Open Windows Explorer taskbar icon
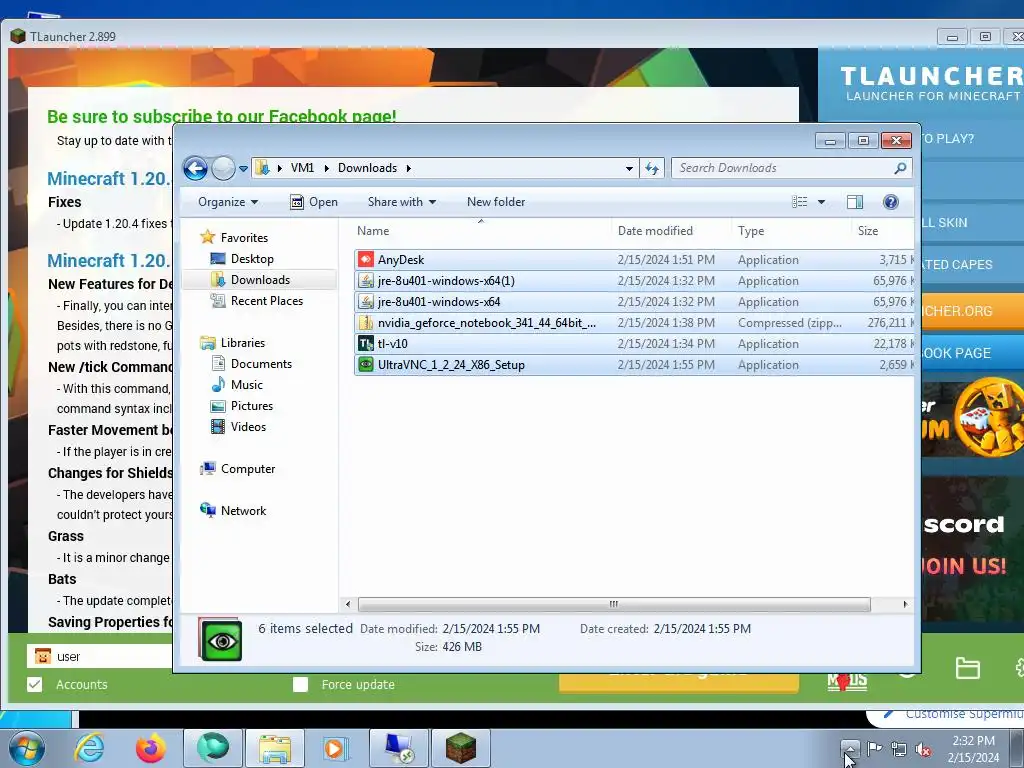The image size is (1024, 768). tap(275, 748)
